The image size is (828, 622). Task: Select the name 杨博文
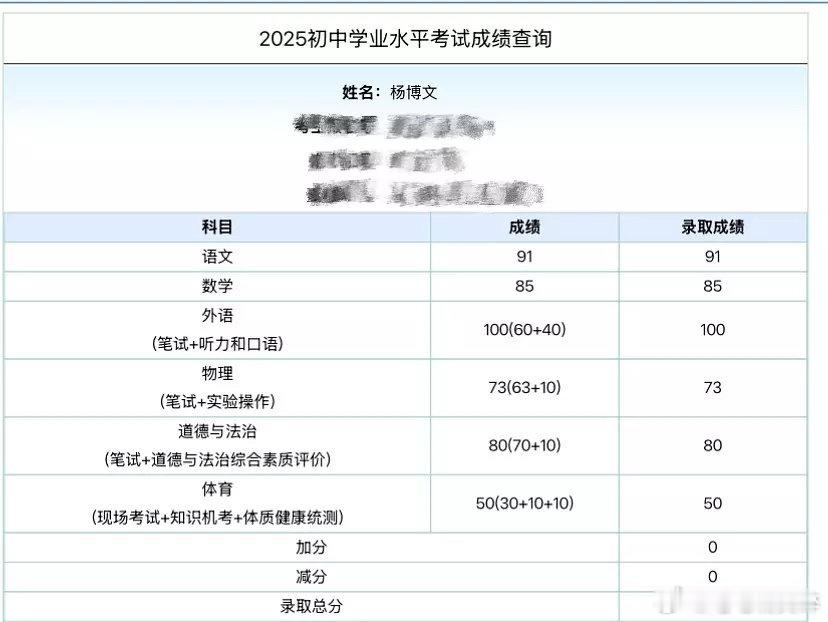pyautogui.click(x=413, y=92)
